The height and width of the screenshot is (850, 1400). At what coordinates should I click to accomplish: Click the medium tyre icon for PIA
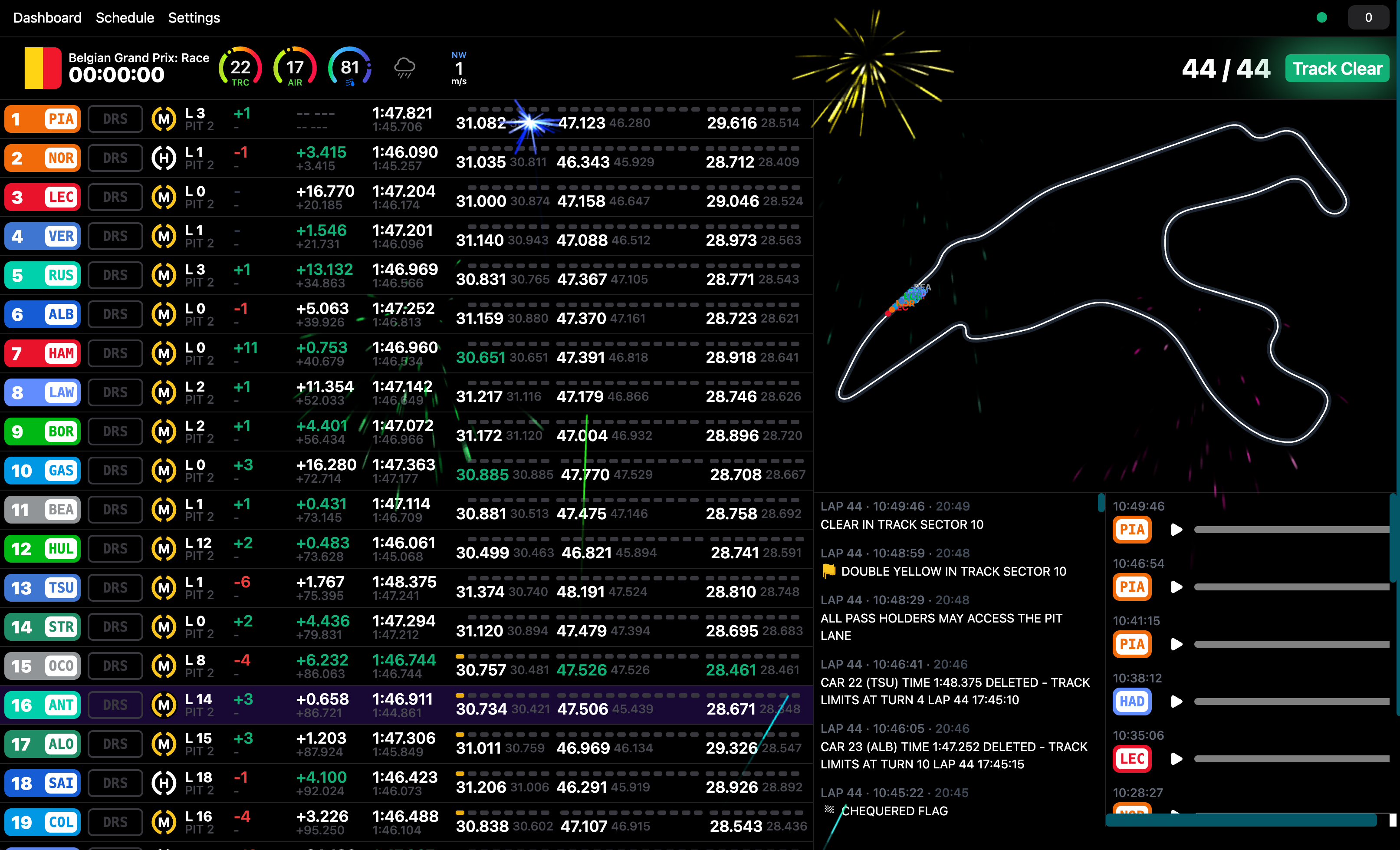[164, 119]
